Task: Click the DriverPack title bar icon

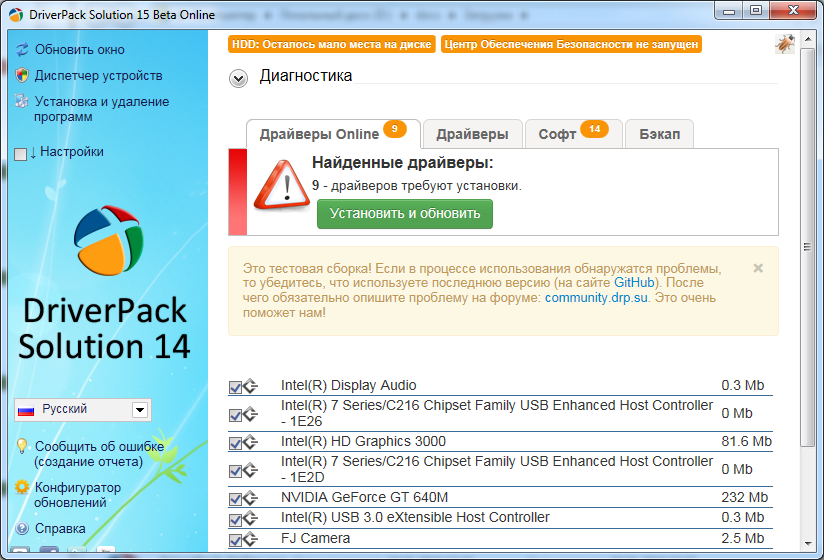Action: tap(16, 15)
